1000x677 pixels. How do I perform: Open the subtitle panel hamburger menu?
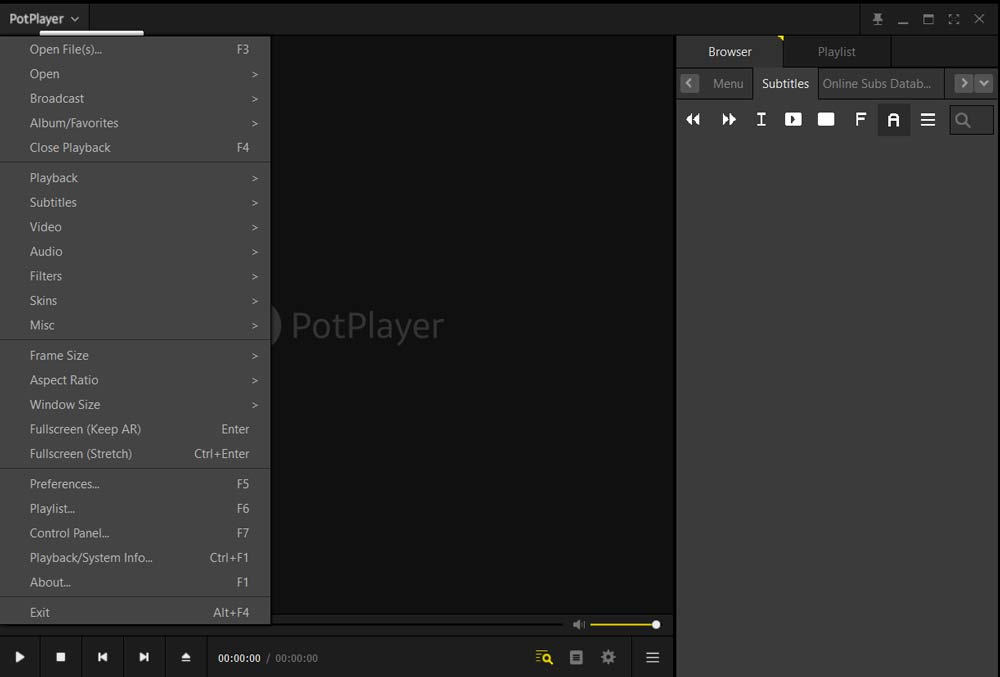[928, 119]
